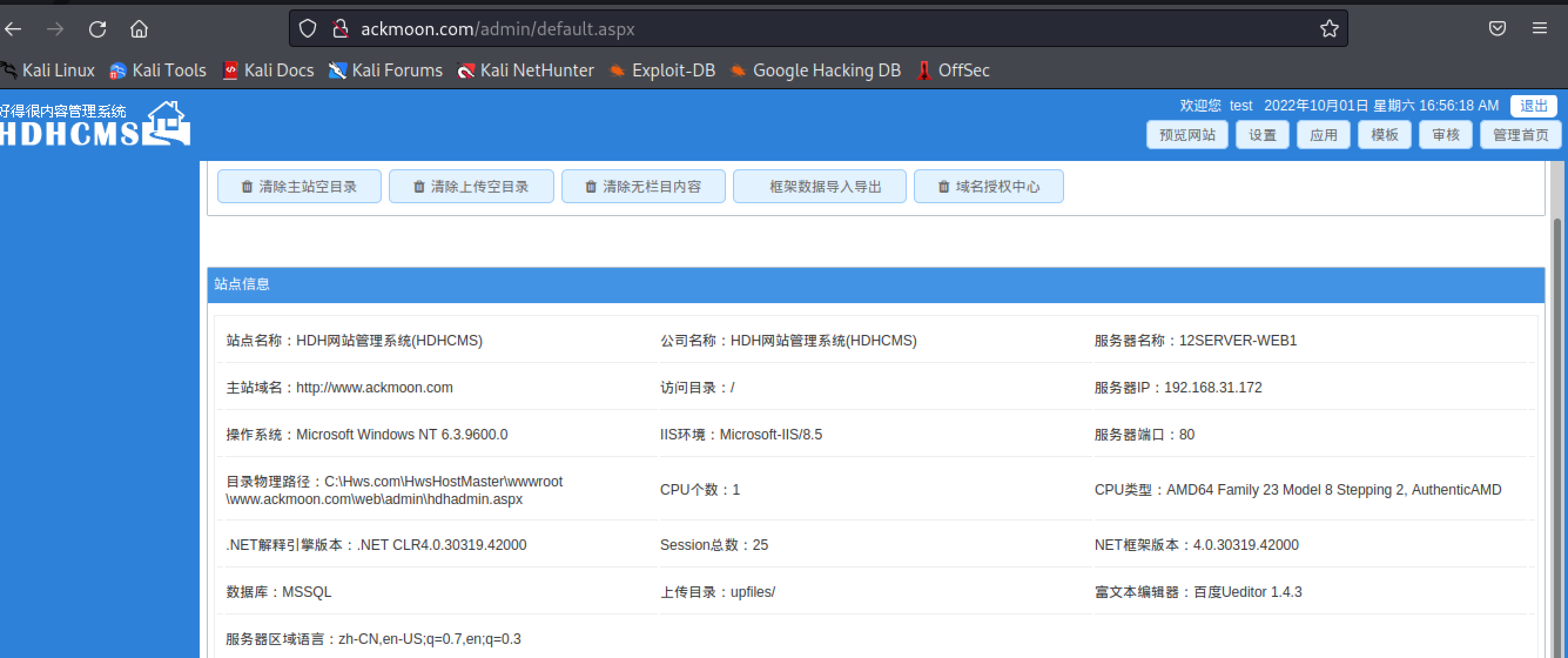Image resolution: width=1568 pixels, height=658 pixels.
Task: Open Google Hacking DB bookmark
Action: pos(816,70)
